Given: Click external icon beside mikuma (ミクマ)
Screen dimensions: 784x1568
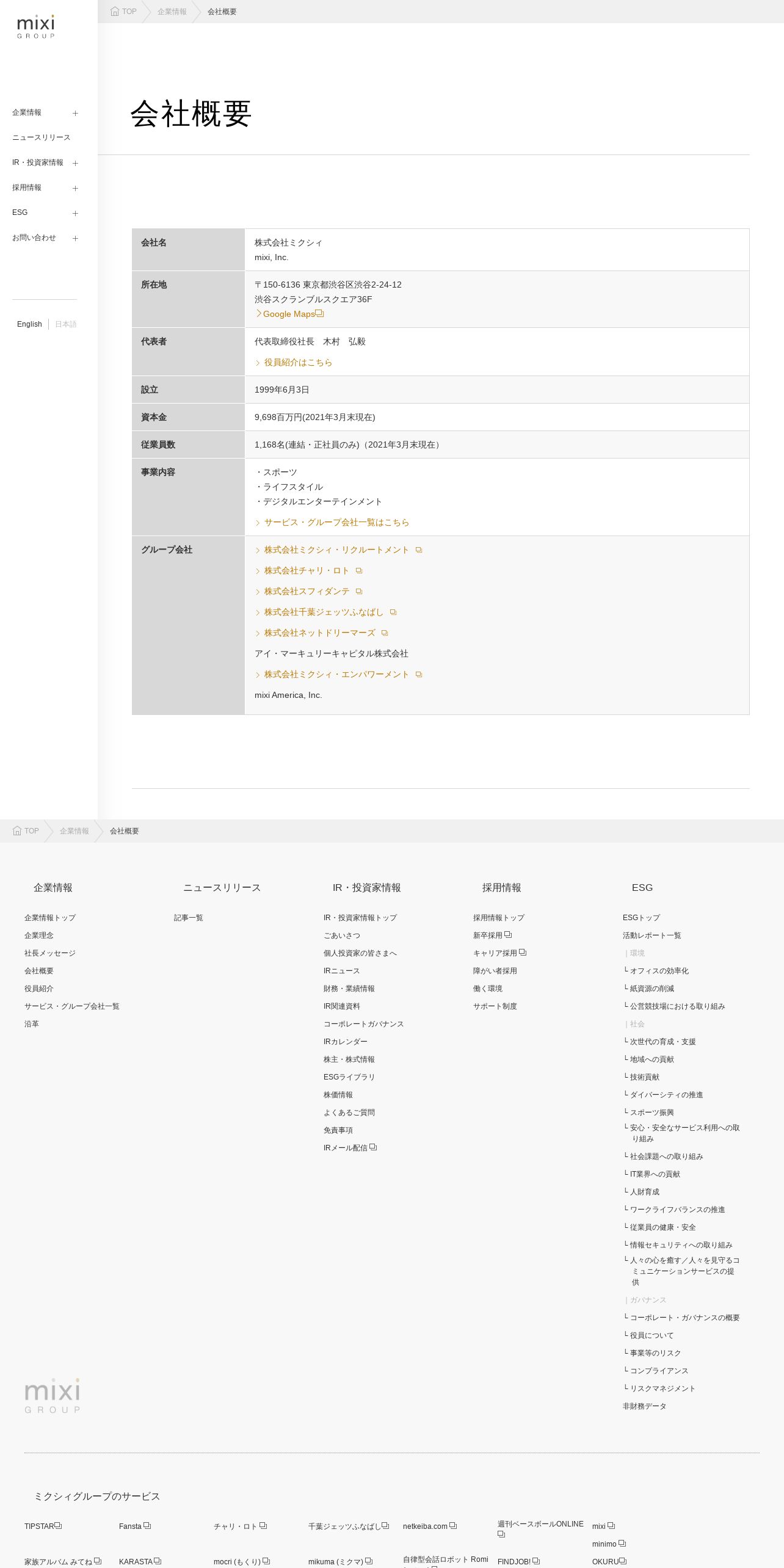Looking at the screenshot, I should pos(369,1561).
